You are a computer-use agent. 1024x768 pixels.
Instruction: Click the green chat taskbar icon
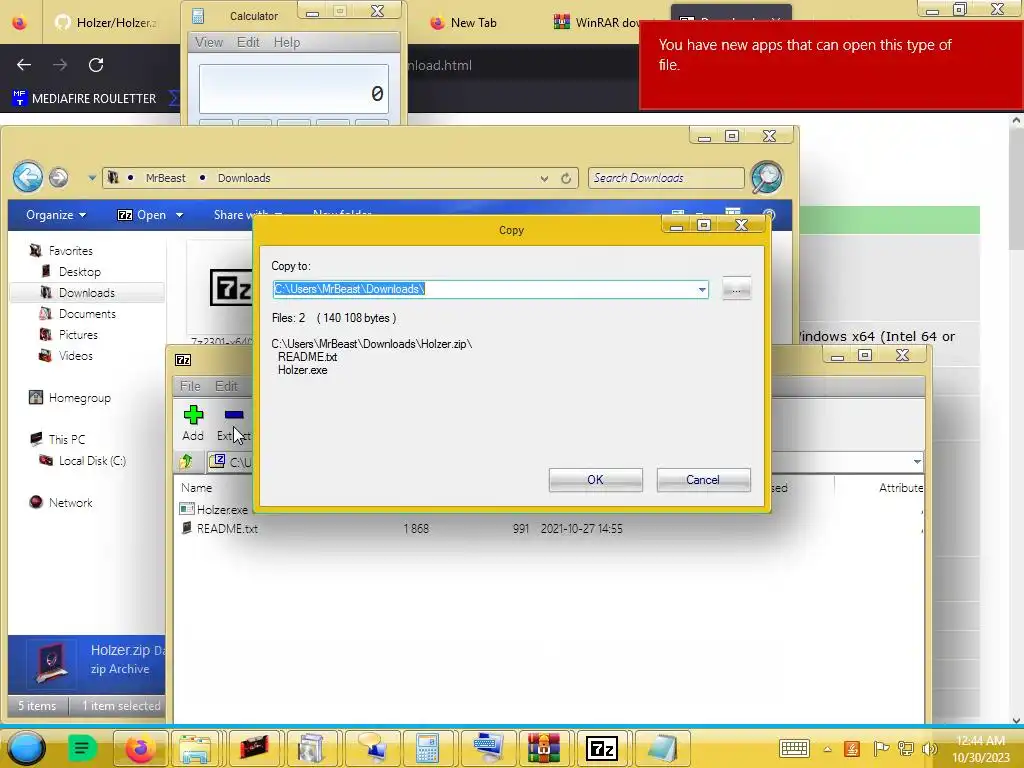click(x=82, y=748)
